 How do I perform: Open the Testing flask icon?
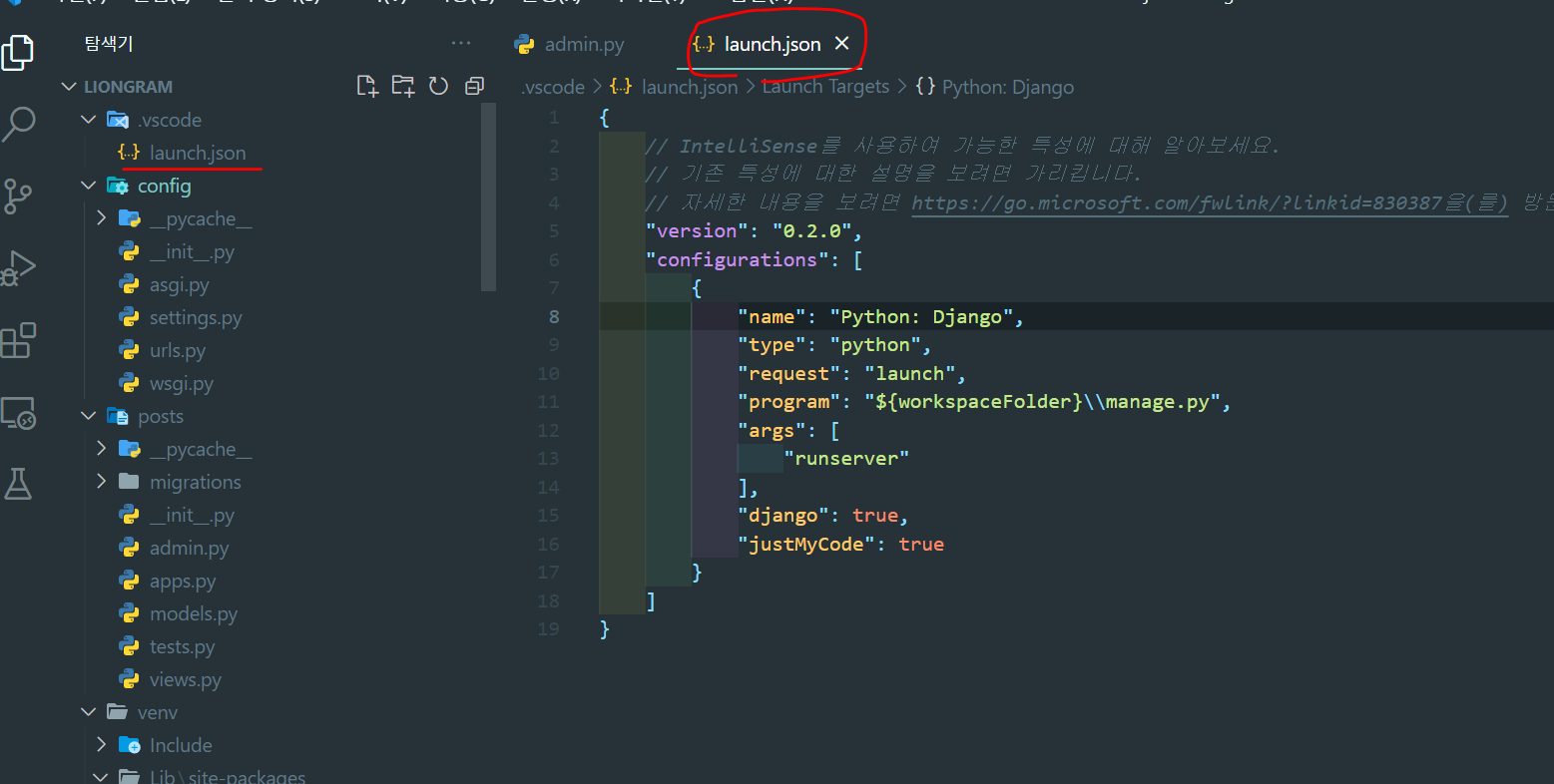tap(18, 484)
